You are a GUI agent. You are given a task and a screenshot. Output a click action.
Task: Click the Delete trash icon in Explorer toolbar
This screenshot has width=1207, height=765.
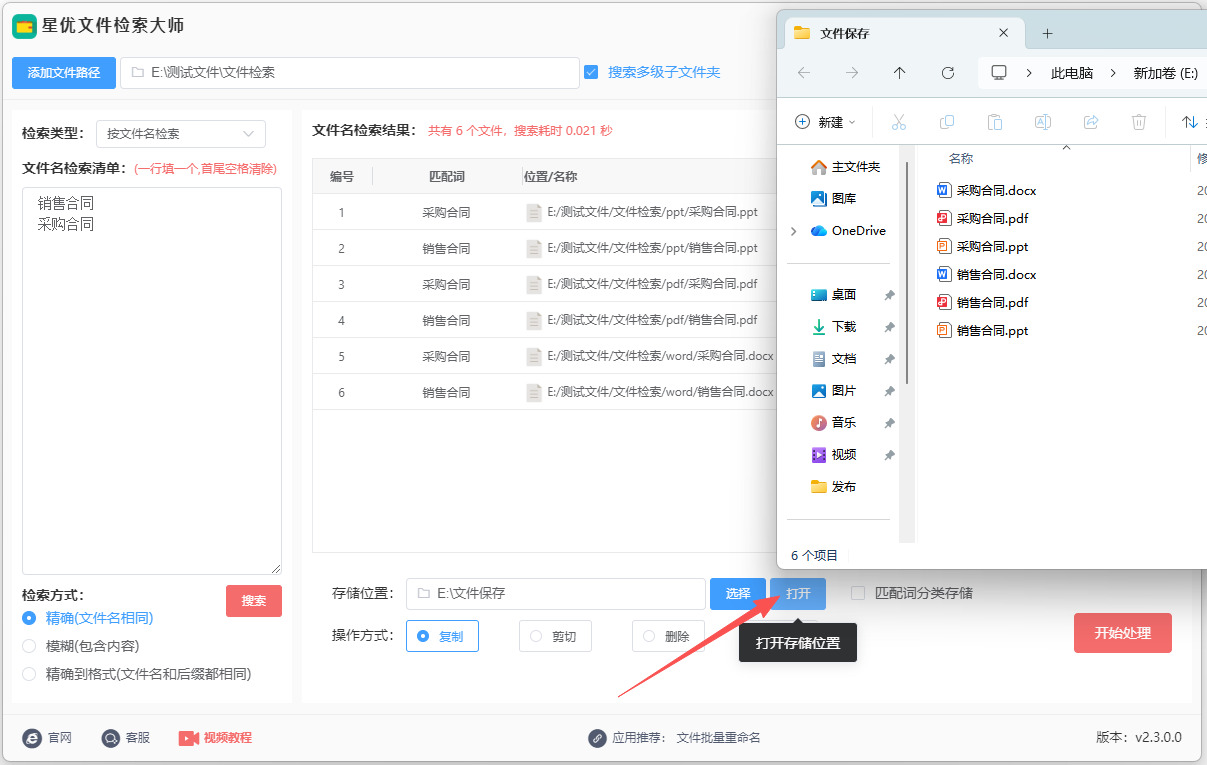click(1139, 122)
